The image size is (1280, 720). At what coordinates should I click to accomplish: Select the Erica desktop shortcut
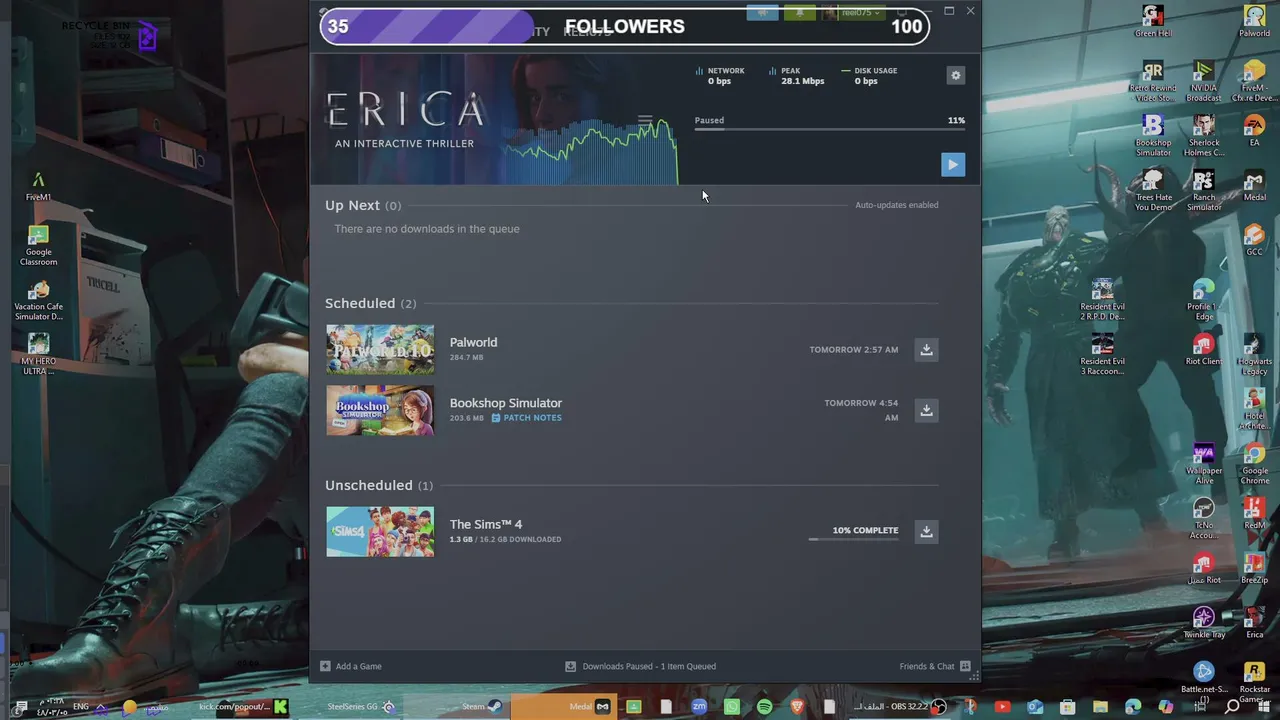[1254, 623]
